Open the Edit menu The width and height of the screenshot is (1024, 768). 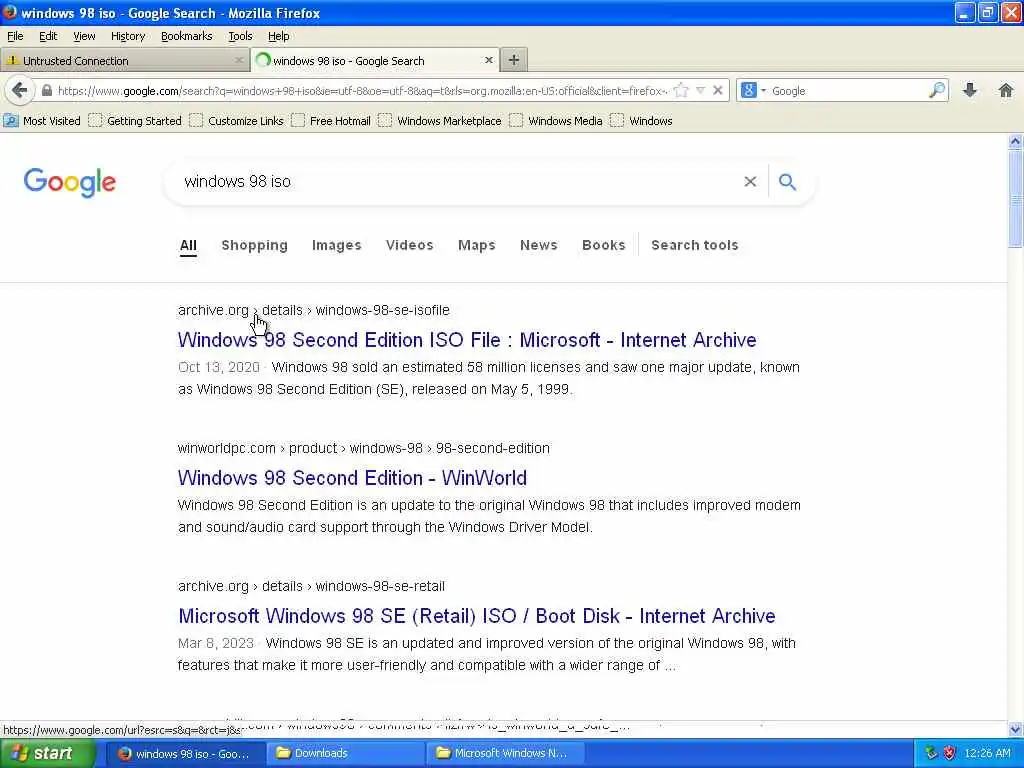point(48,36)
